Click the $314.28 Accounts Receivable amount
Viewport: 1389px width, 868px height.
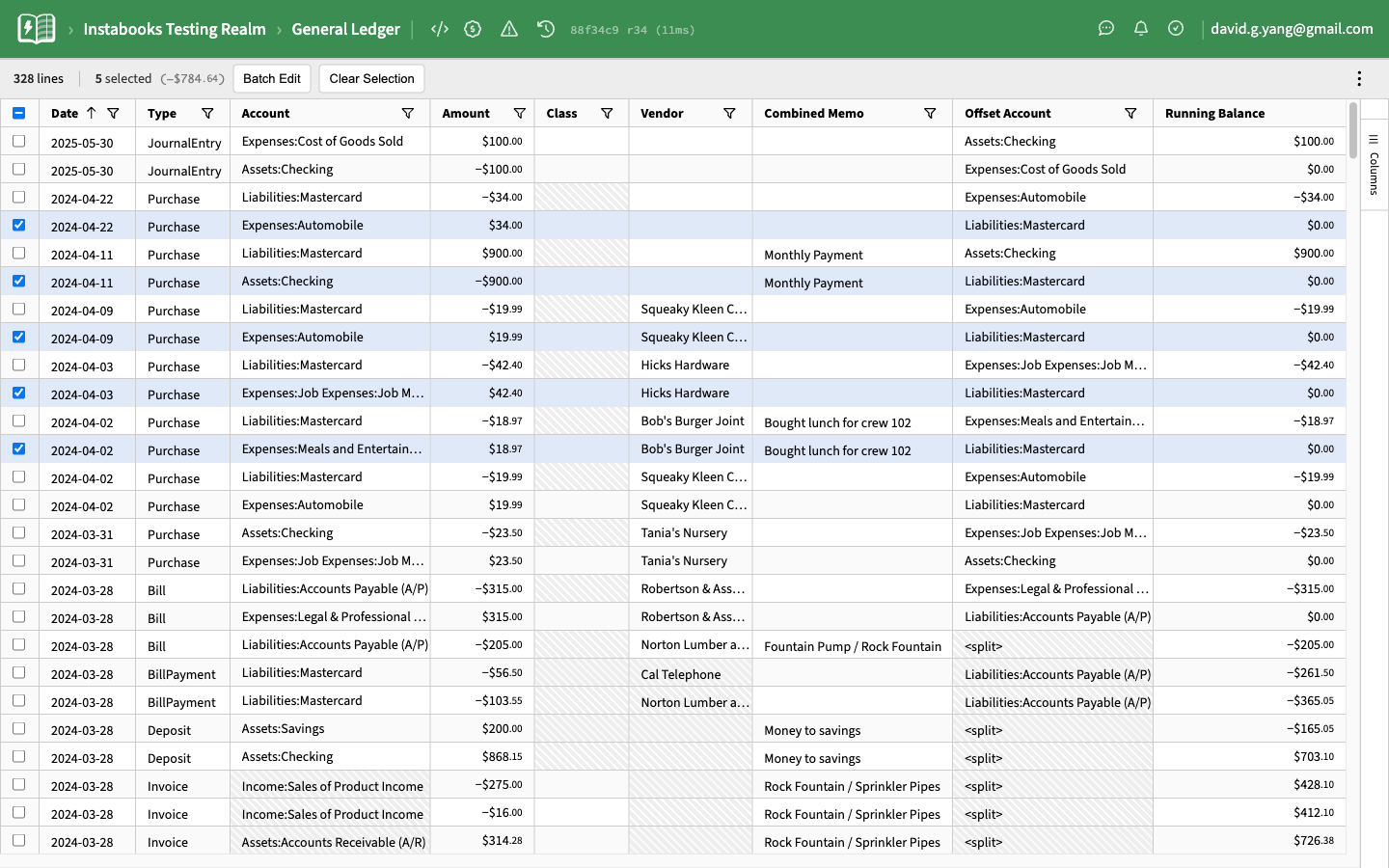click(482, 840)
